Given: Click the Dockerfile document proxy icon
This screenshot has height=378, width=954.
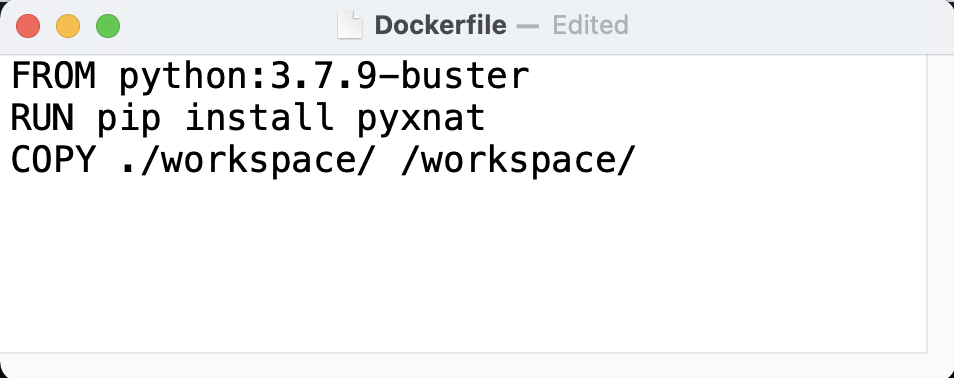Looking at the screenshot, I should [350, 26].
